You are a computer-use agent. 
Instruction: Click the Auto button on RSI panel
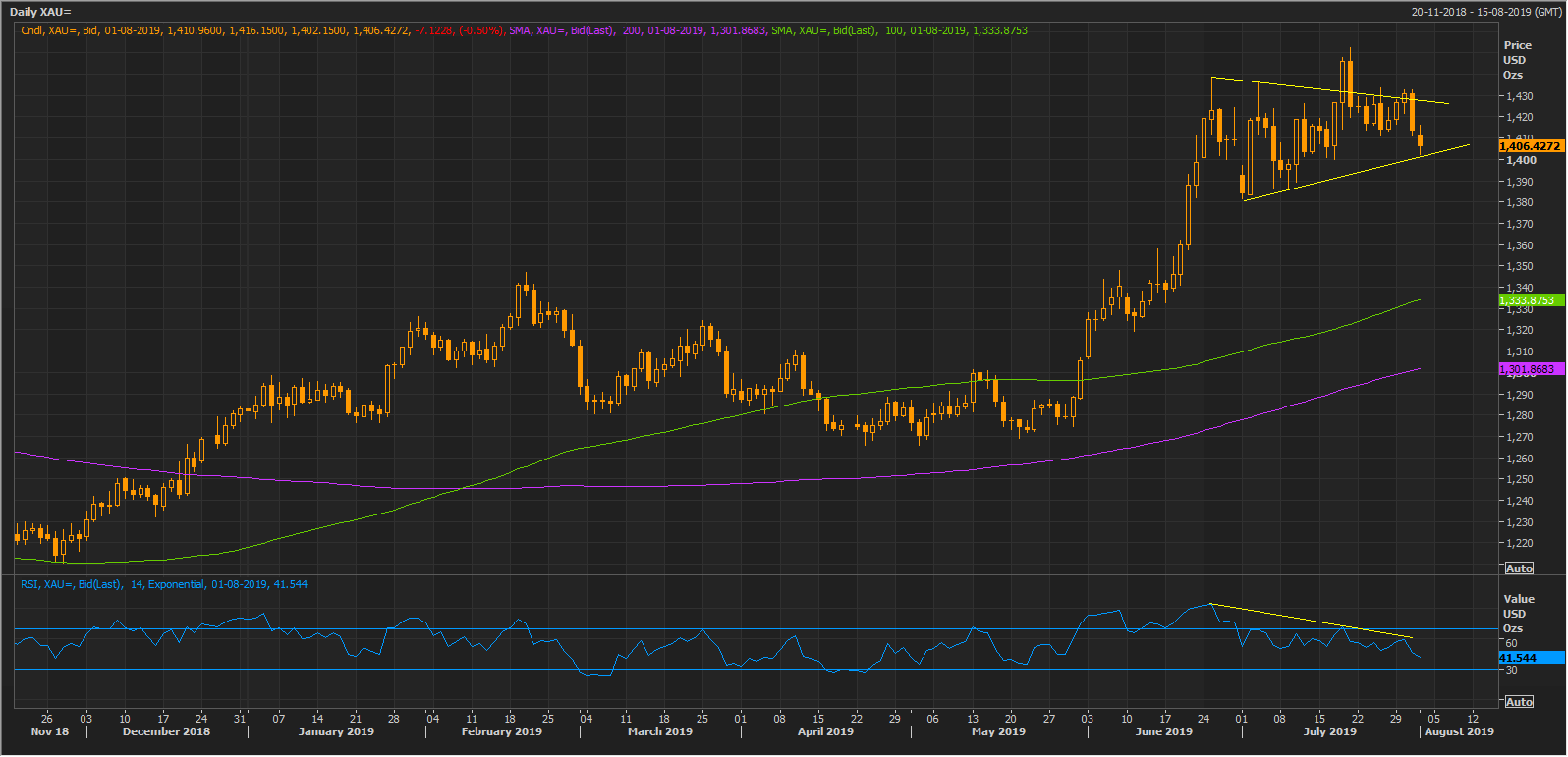tap(1519, 701)
